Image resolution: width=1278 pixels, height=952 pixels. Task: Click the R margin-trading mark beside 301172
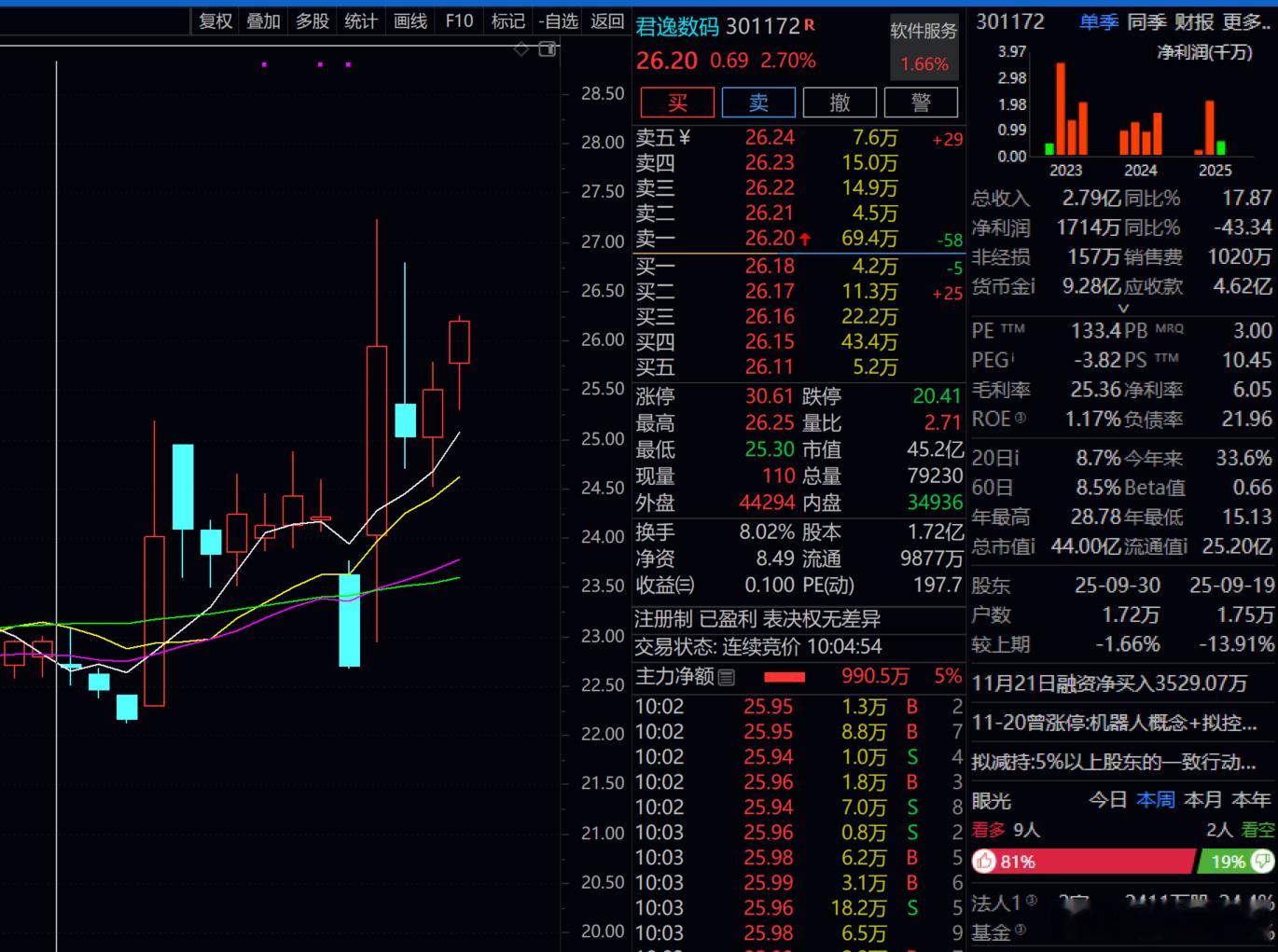[809, 24]
